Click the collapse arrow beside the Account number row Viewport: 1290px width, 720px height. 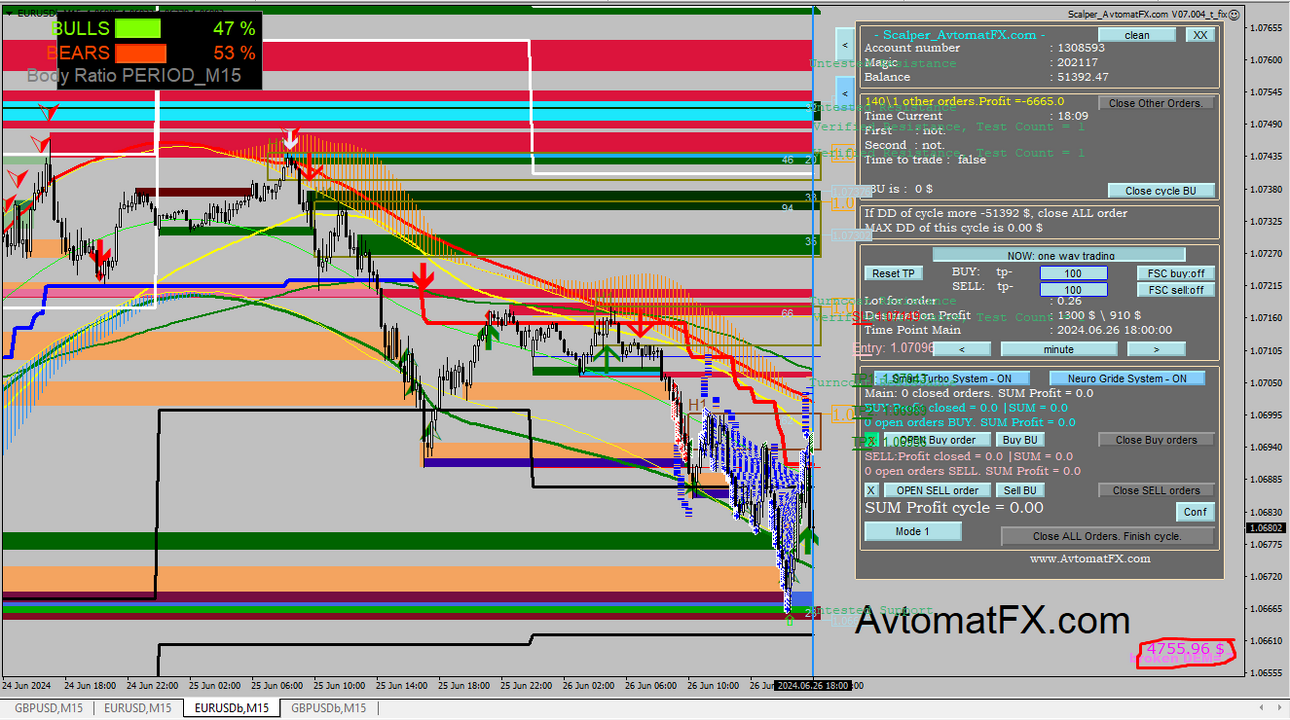pos(845,45)
